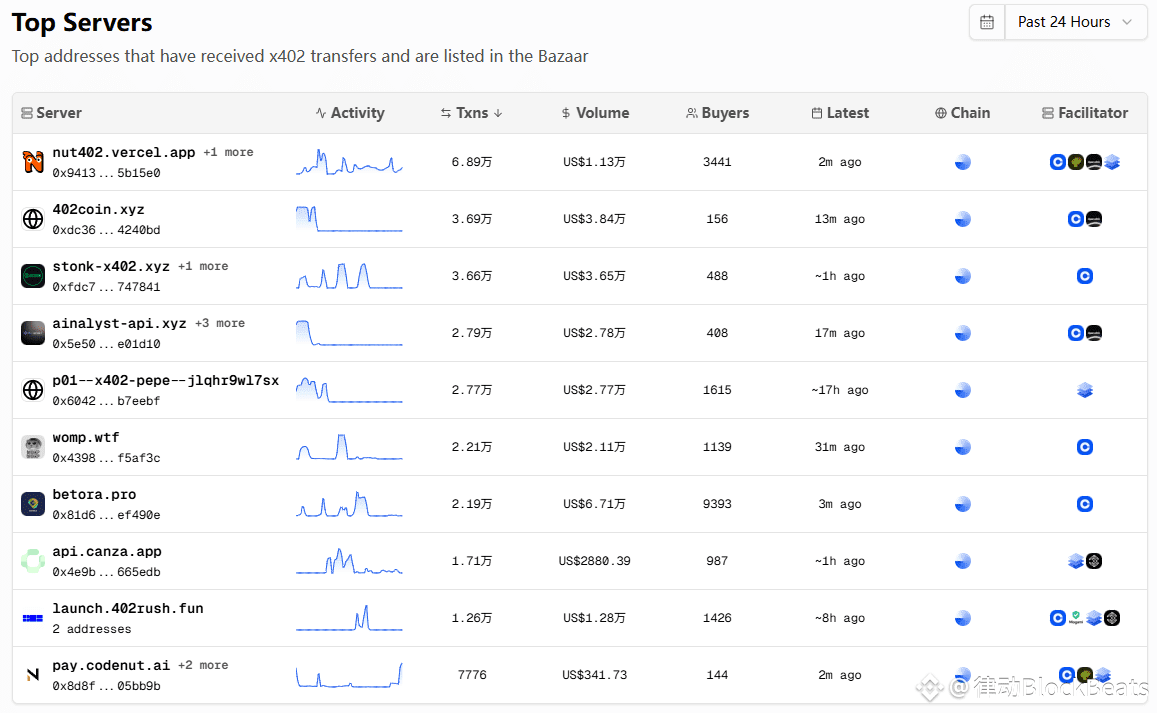Image resolution: width=1157 pixels, height=713 pixels.
Task: Click the womp.wtf avatar icon
Action: click(33, 447)
